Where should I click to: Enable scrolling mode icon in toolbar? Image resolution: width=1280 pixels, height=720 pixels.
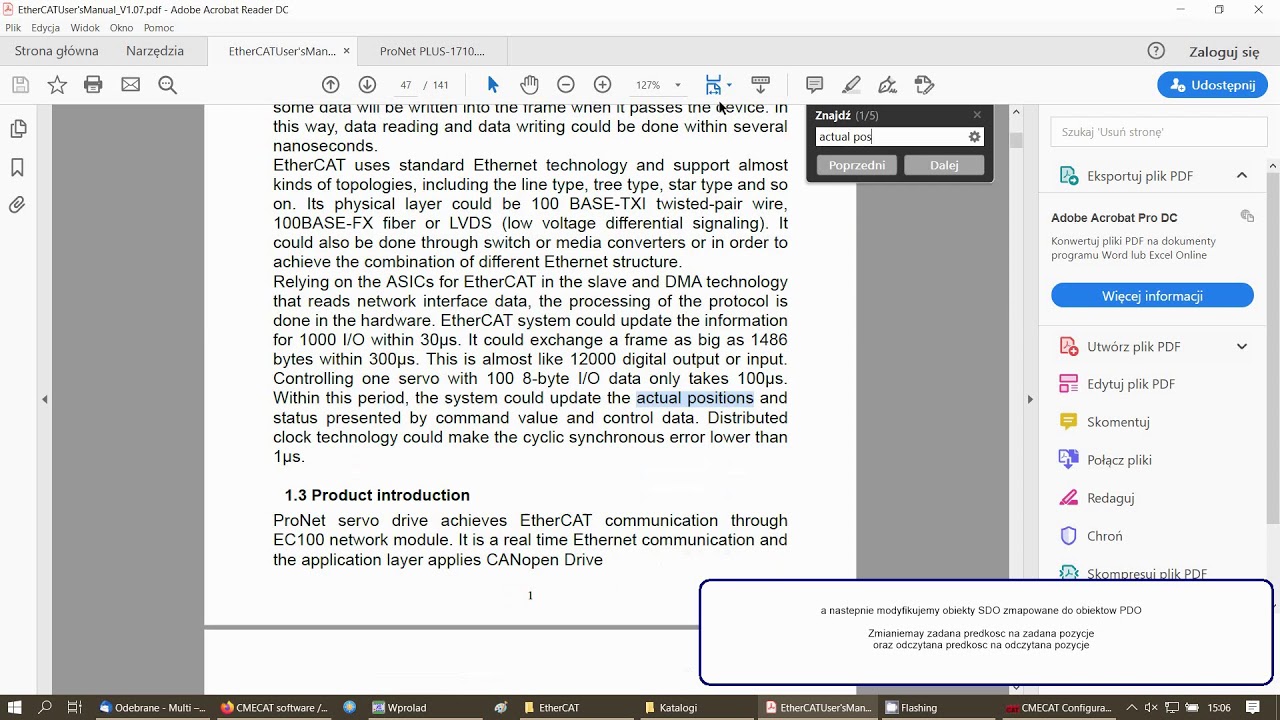click(760, 85)
